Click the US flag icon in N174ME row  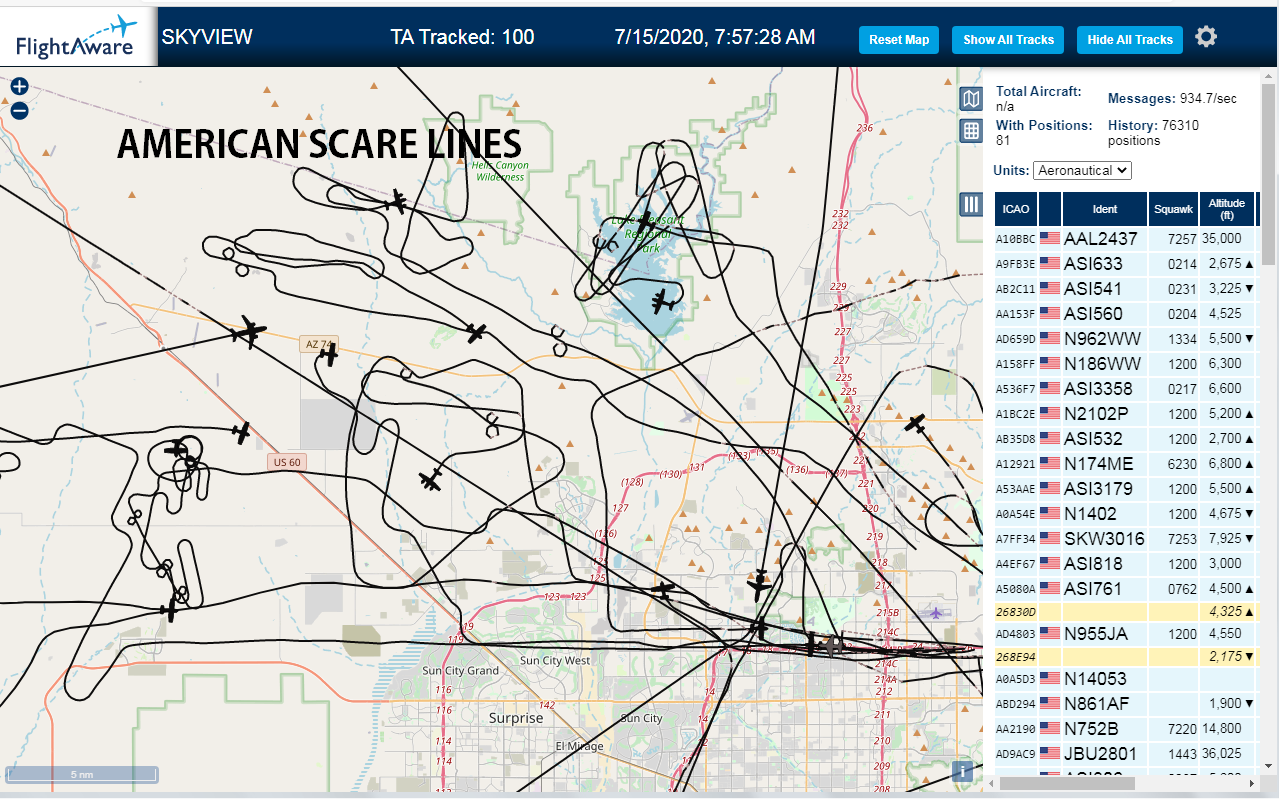pos(1050,464)
